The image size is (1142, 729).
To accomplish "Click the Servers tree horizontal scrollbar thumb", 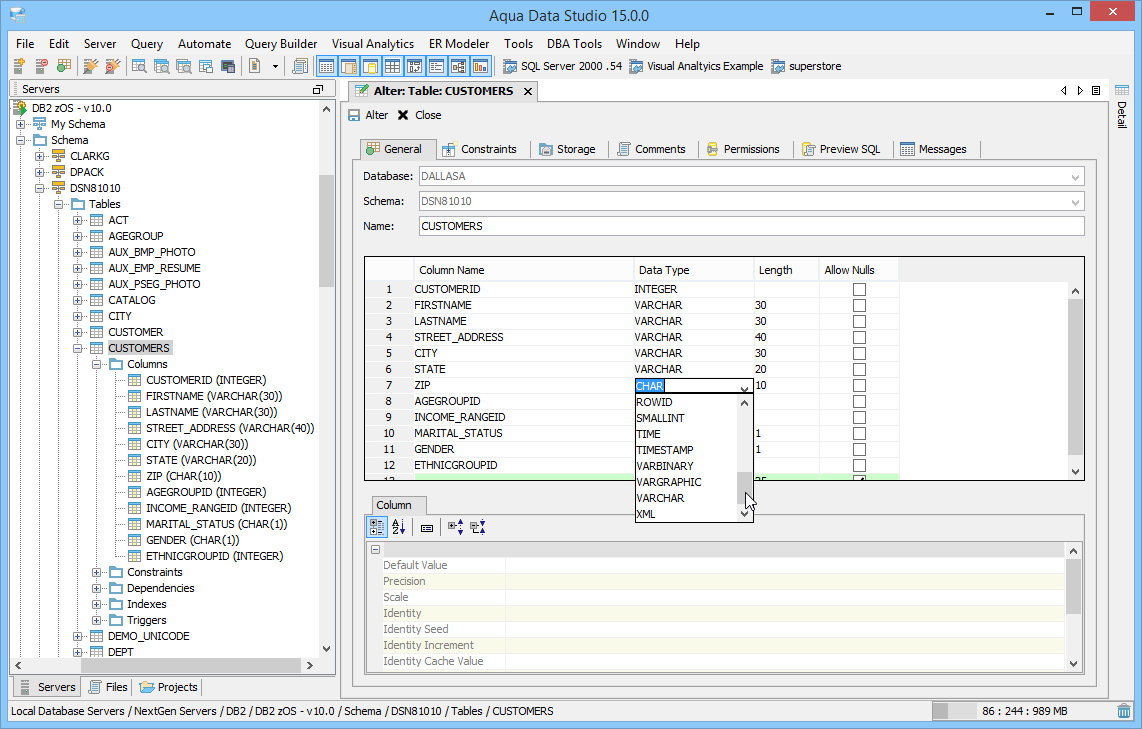I will 191,666.
